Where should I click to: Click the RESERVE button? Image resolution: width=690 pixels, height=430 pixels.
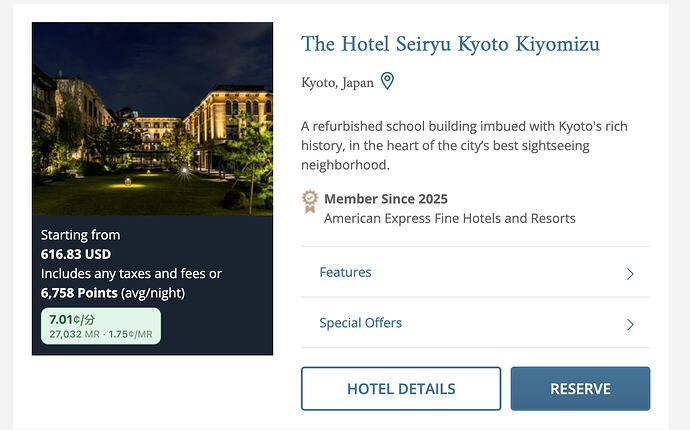click(580, 389)
